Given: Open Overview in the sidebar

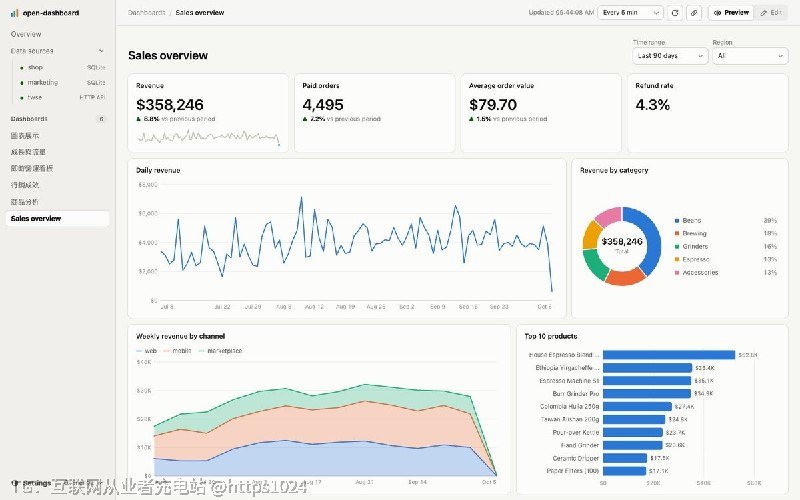Looking at the screenshot, I should coord(26,34).
